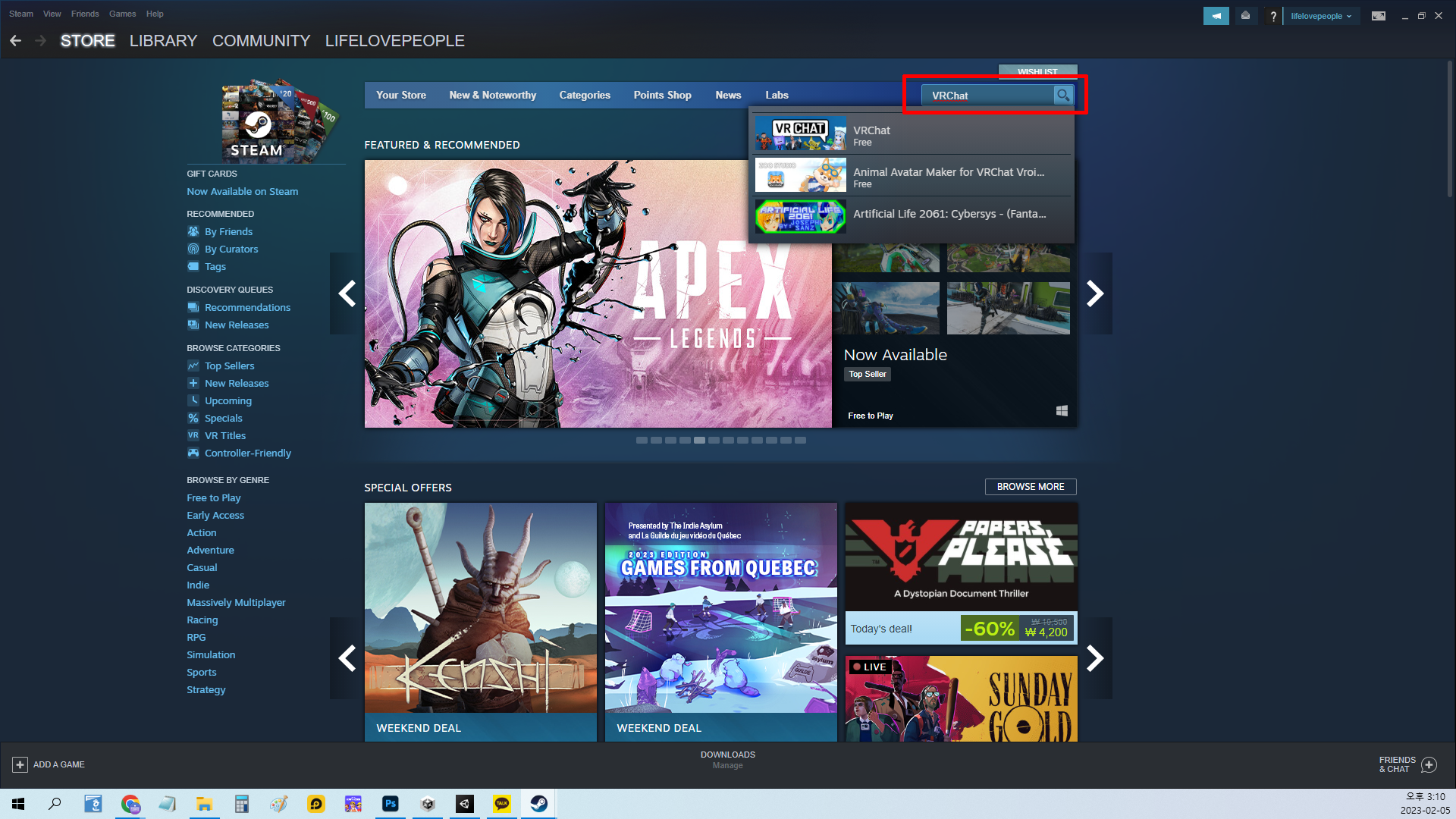Select the first featured carousel page dot
This screenshot has width=1456, height=819.
click(x=642, y=441)
